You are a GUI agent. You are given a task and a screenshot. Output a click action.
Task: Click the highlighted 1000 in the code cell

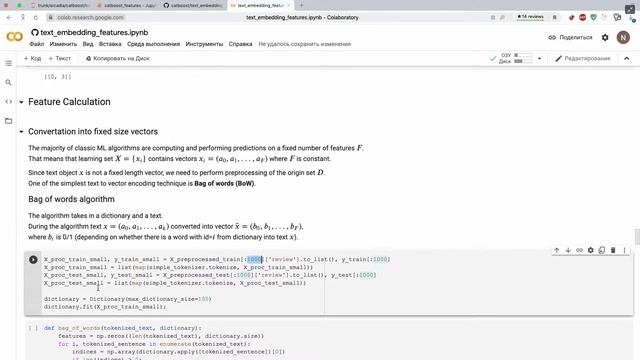[x=255, y=260]
